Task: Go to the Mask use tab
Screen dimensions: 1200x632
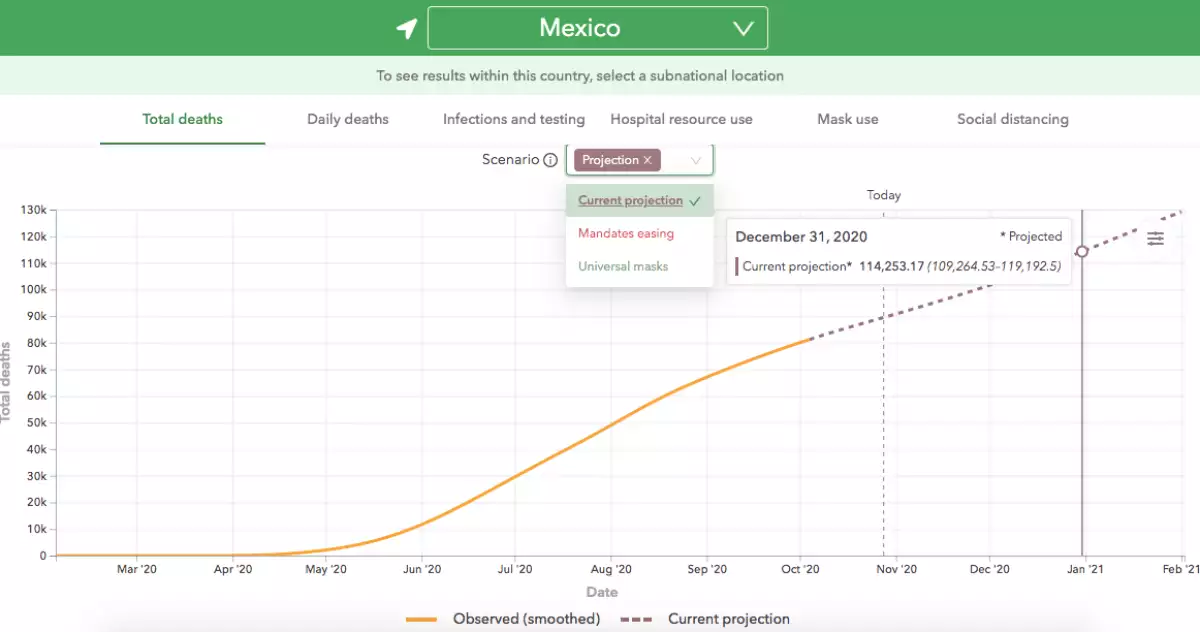Action: pos(847,119)
